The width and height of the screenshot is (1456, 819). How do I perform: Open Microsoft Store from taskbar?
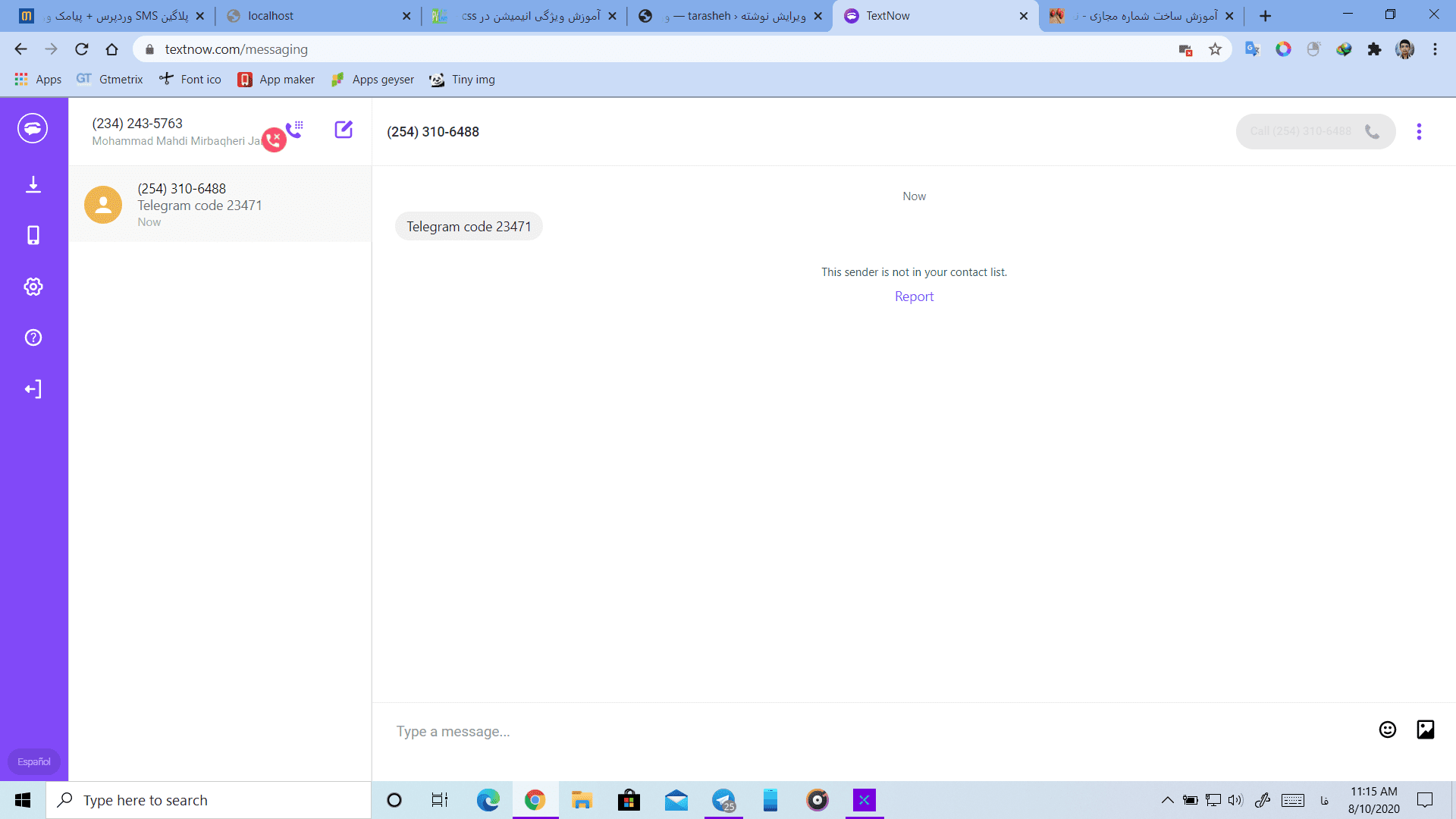[x=629, y=800]
